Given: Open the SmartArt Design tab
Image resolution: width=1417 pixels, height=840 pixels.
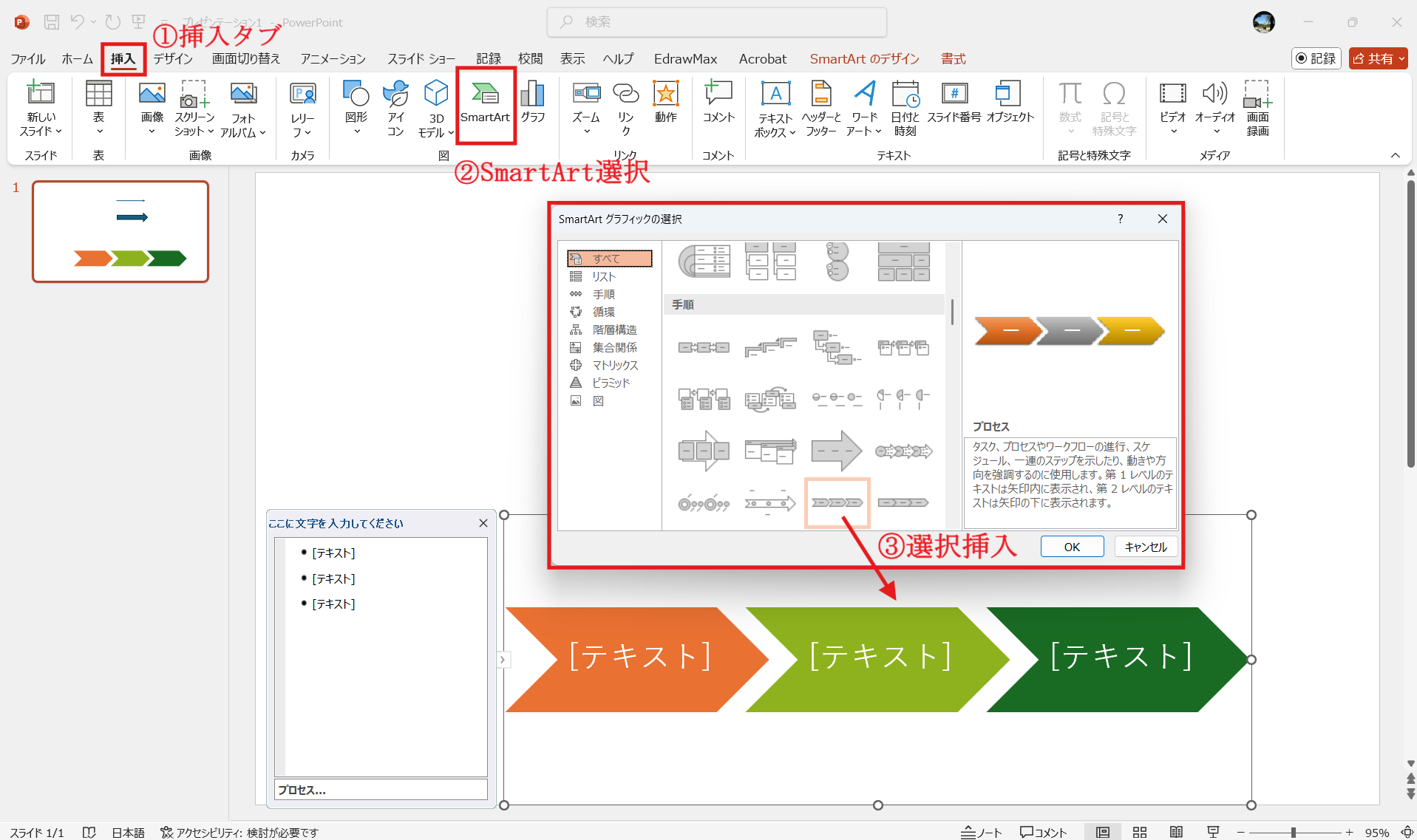Looking at the screenshot, I should [864, 58].
